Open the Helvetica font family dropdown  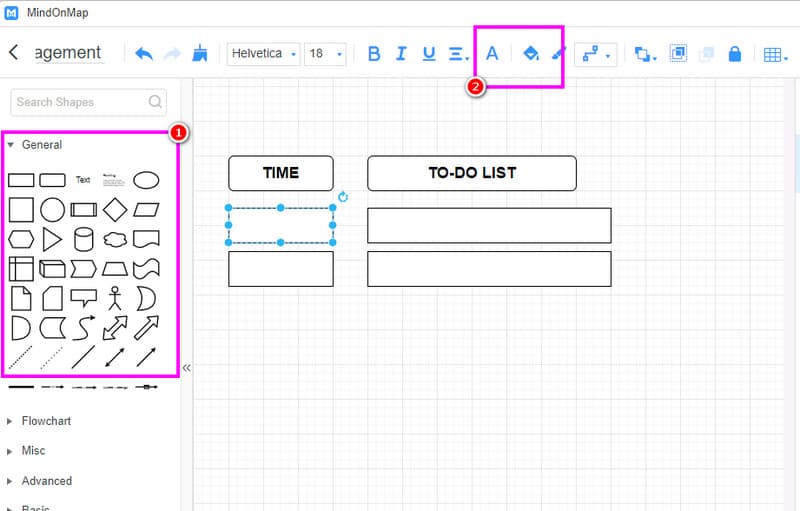pyautogui.click(x=264, y=54)
